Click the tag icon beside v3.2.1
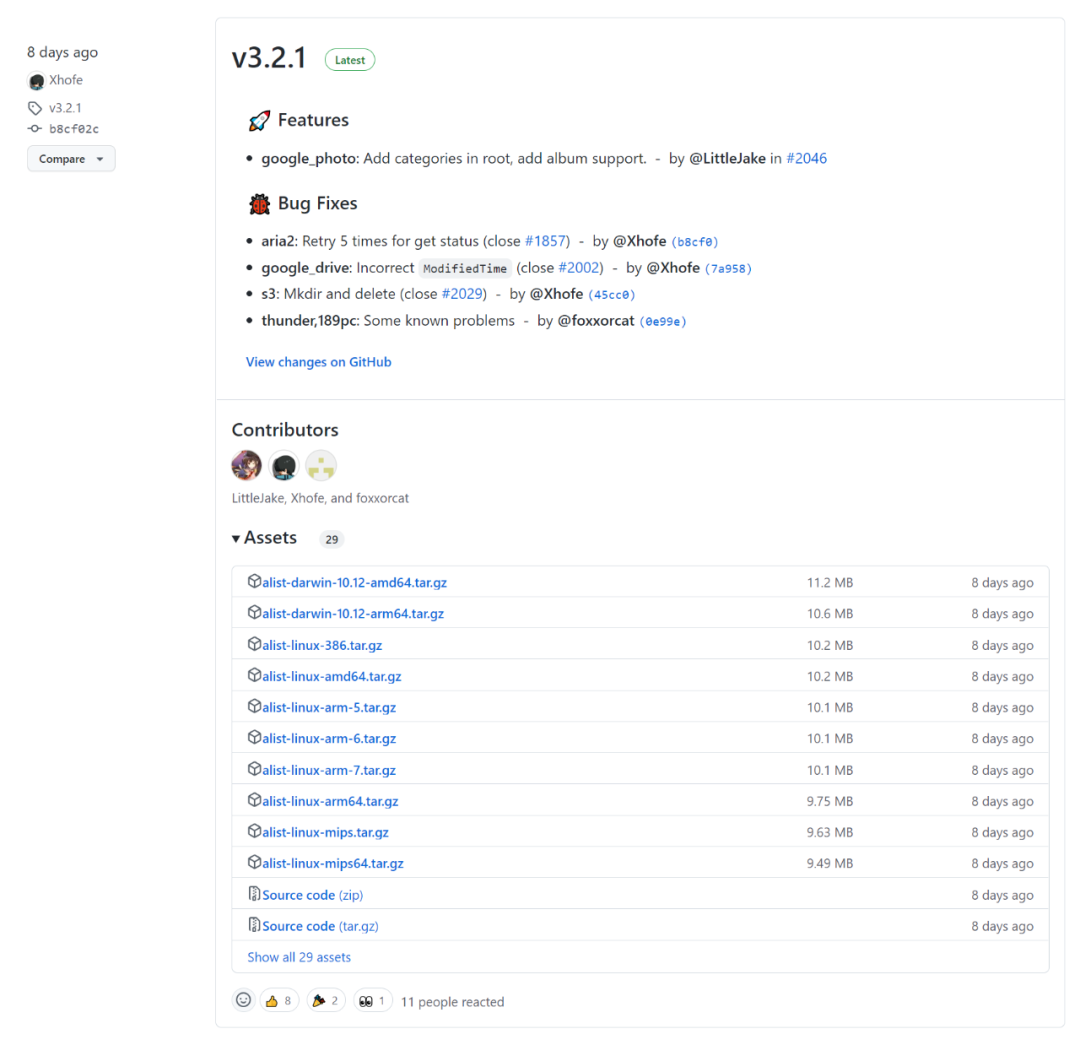The height and width of the screenshot is (1045, 1080). click(x=35, y=108)
